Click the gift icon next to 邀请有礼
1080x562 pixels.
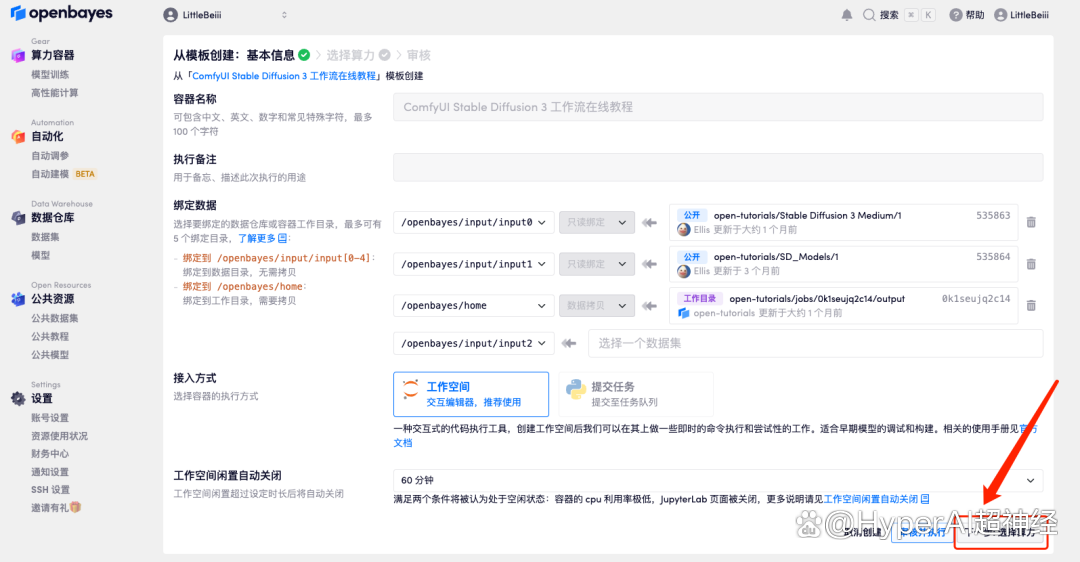(76, 507)
